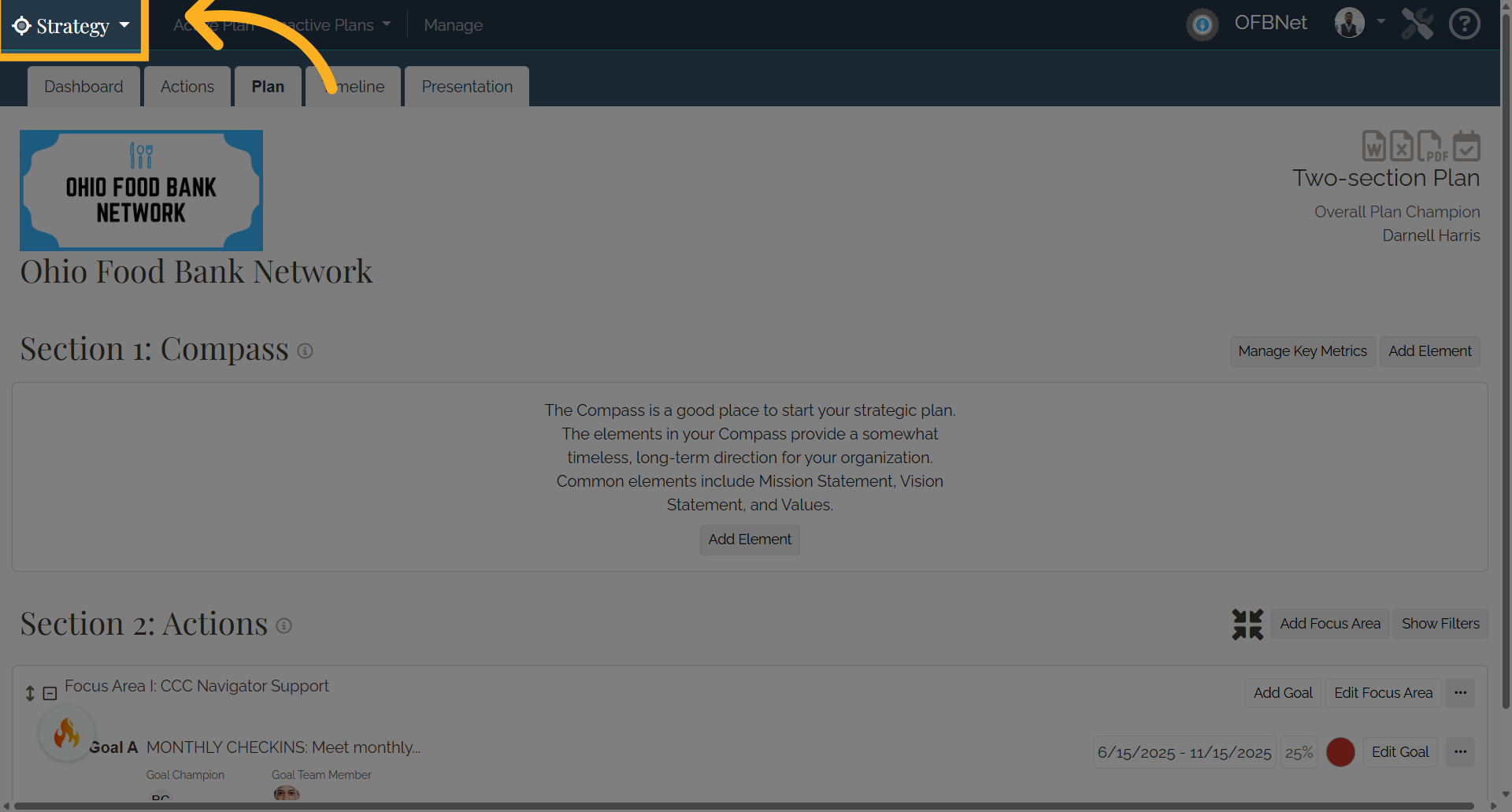Click Edit Goal button
Screen dimensions: 1512x812
tap(1400, 752)
